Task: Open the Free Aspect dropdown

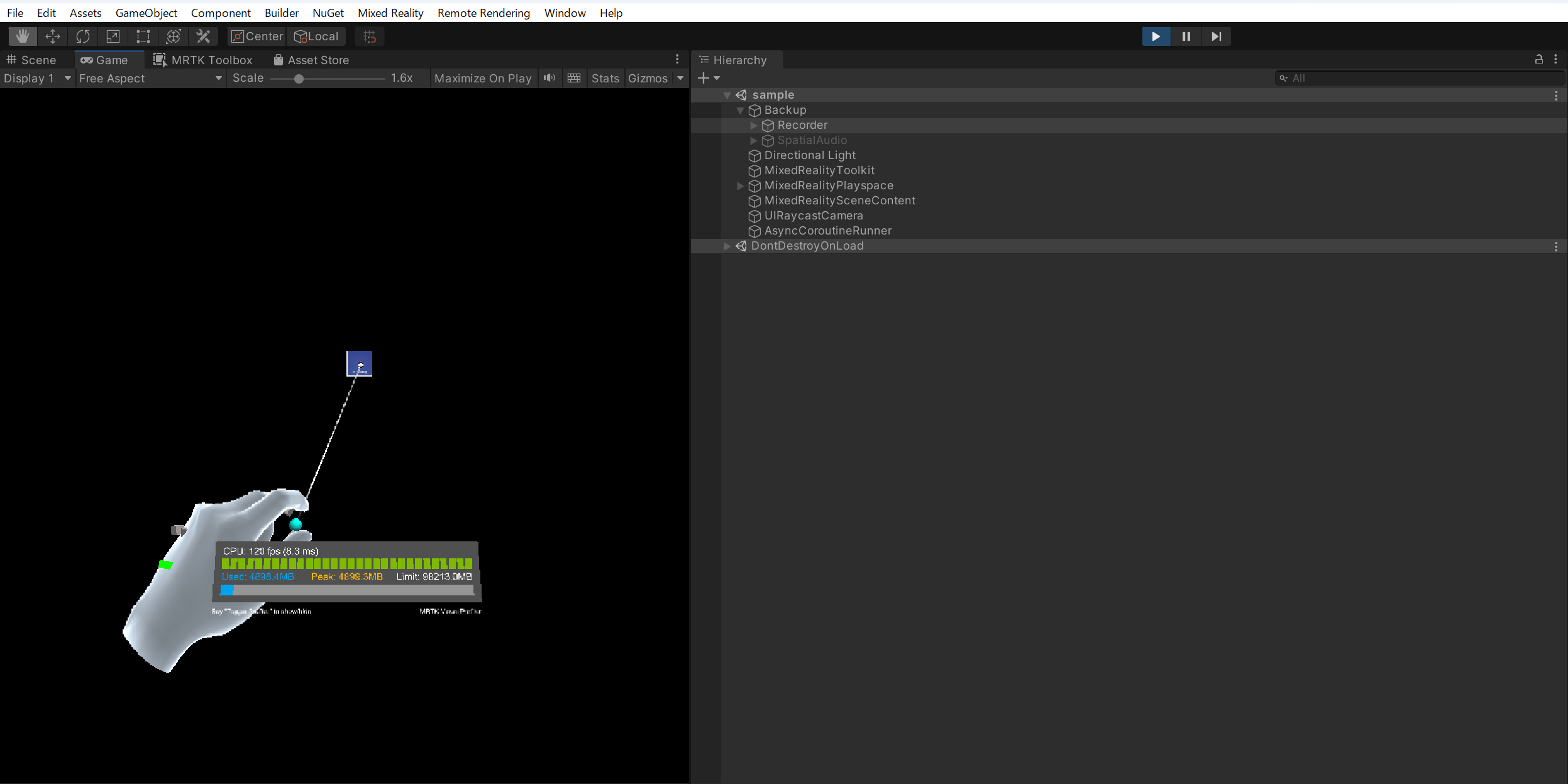Action: point(150,78)
